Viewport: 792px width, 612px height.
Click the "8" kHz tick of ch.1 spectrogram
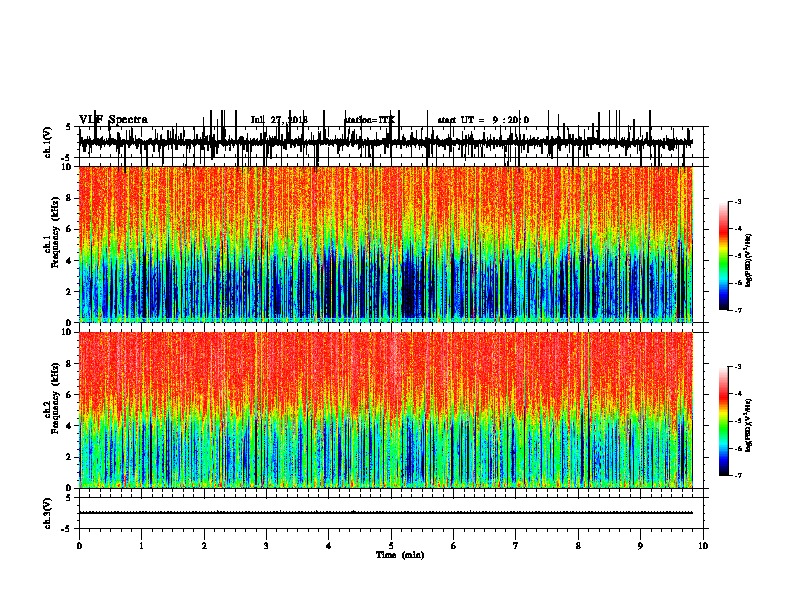tap(70, 198)
